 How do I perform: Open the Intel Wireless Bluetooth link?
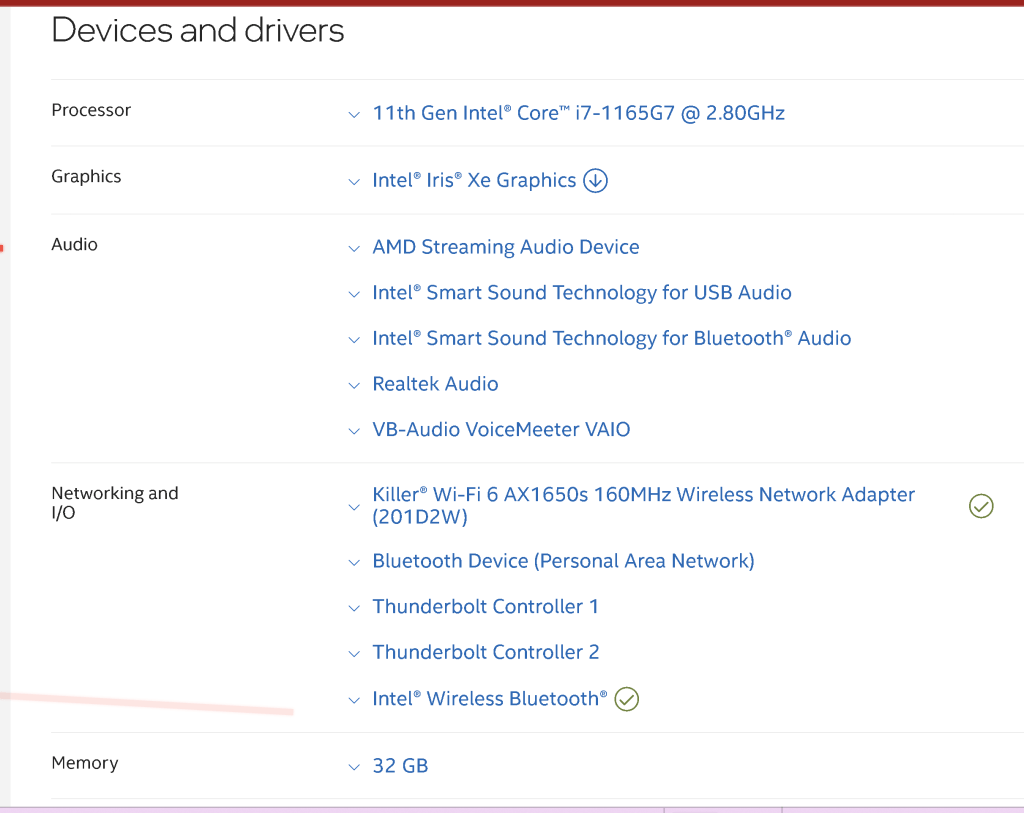coord(490,699)
